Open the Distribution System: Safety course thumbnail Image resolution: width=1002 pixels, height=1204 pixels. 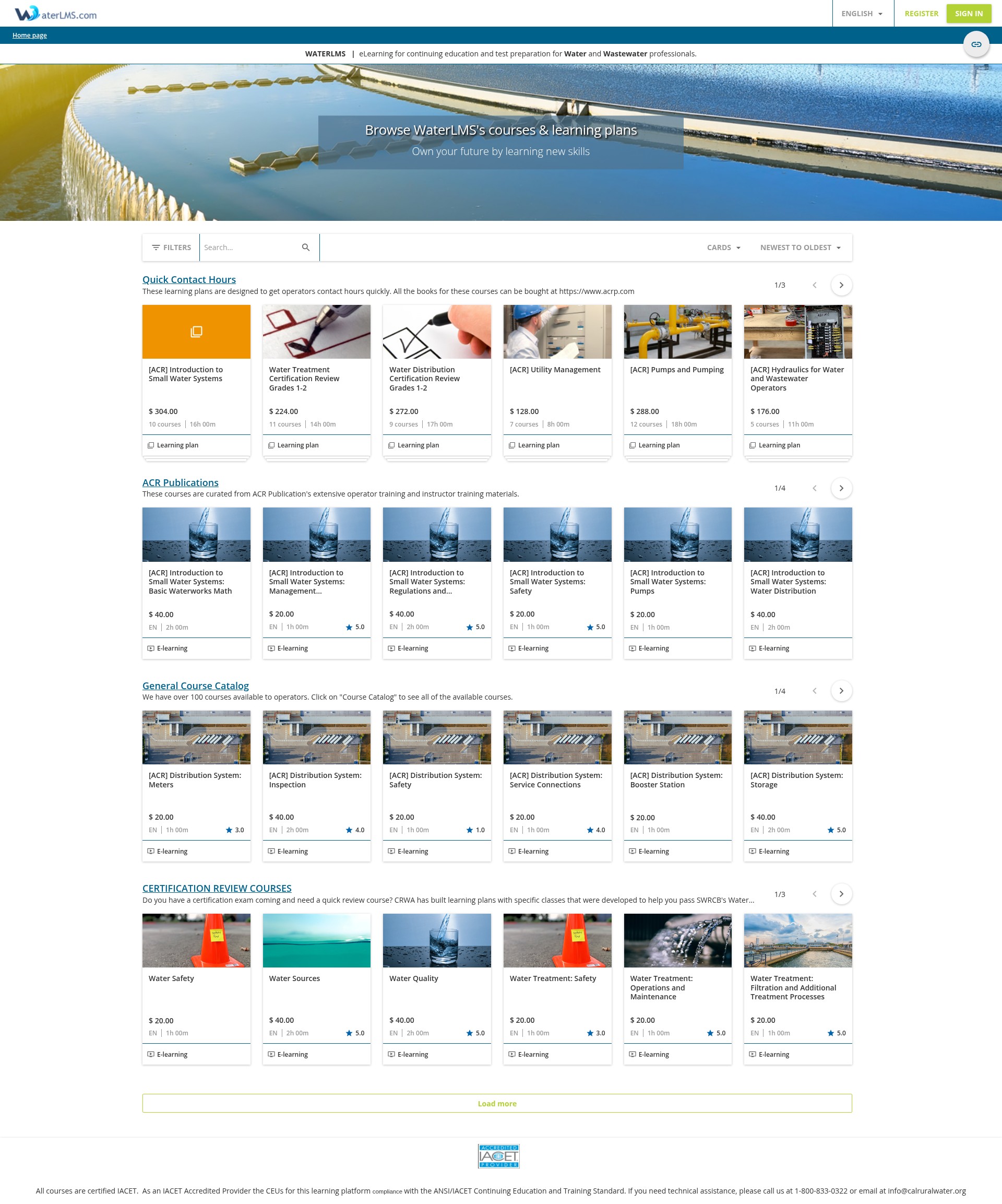coord(437,737)
